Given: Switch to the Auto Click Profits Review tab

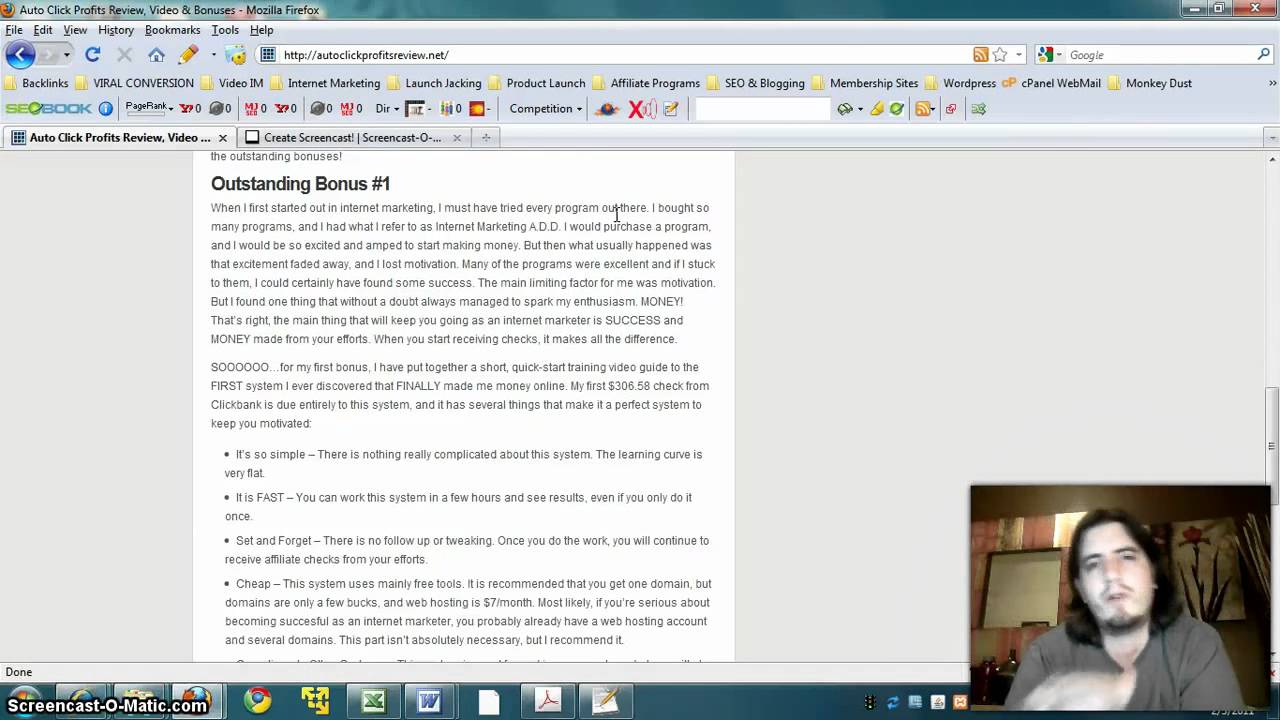Looking at the screenshot, I should 119,137.
